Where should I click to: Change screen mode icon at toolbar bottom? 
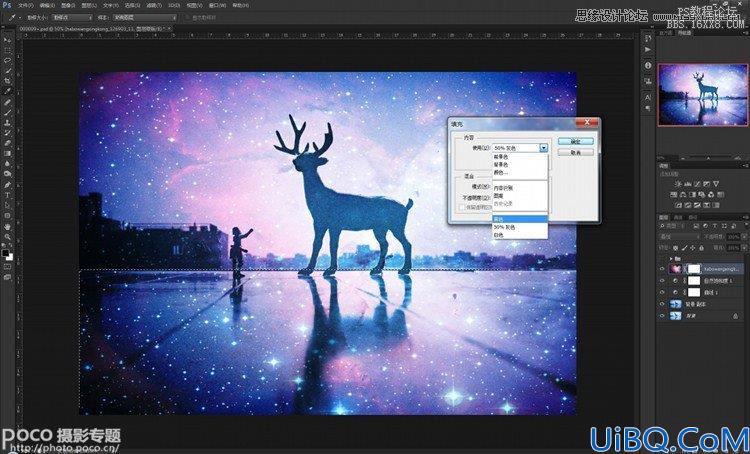pos(8,277)
